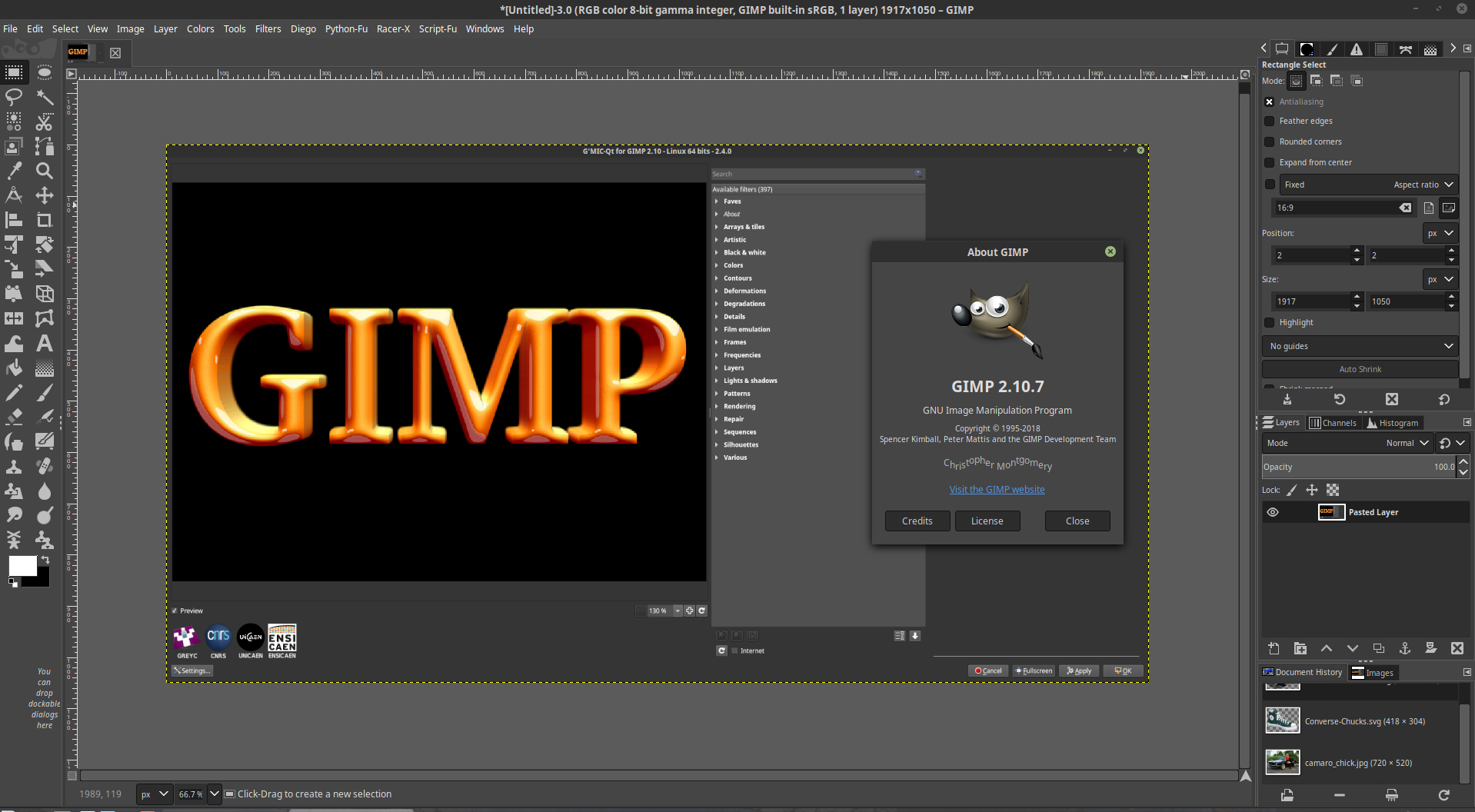The height and width of the screenshot is (812, 1475).
Task: Select the 3D Transform cube tool
Action: pyautogui.click(x=45, y=294)
